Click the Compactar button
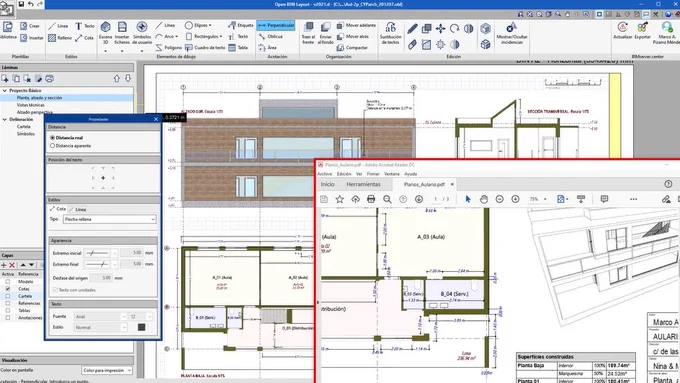Screen dimensions: 680x383 pyautogui.click(x=353, y=48)
